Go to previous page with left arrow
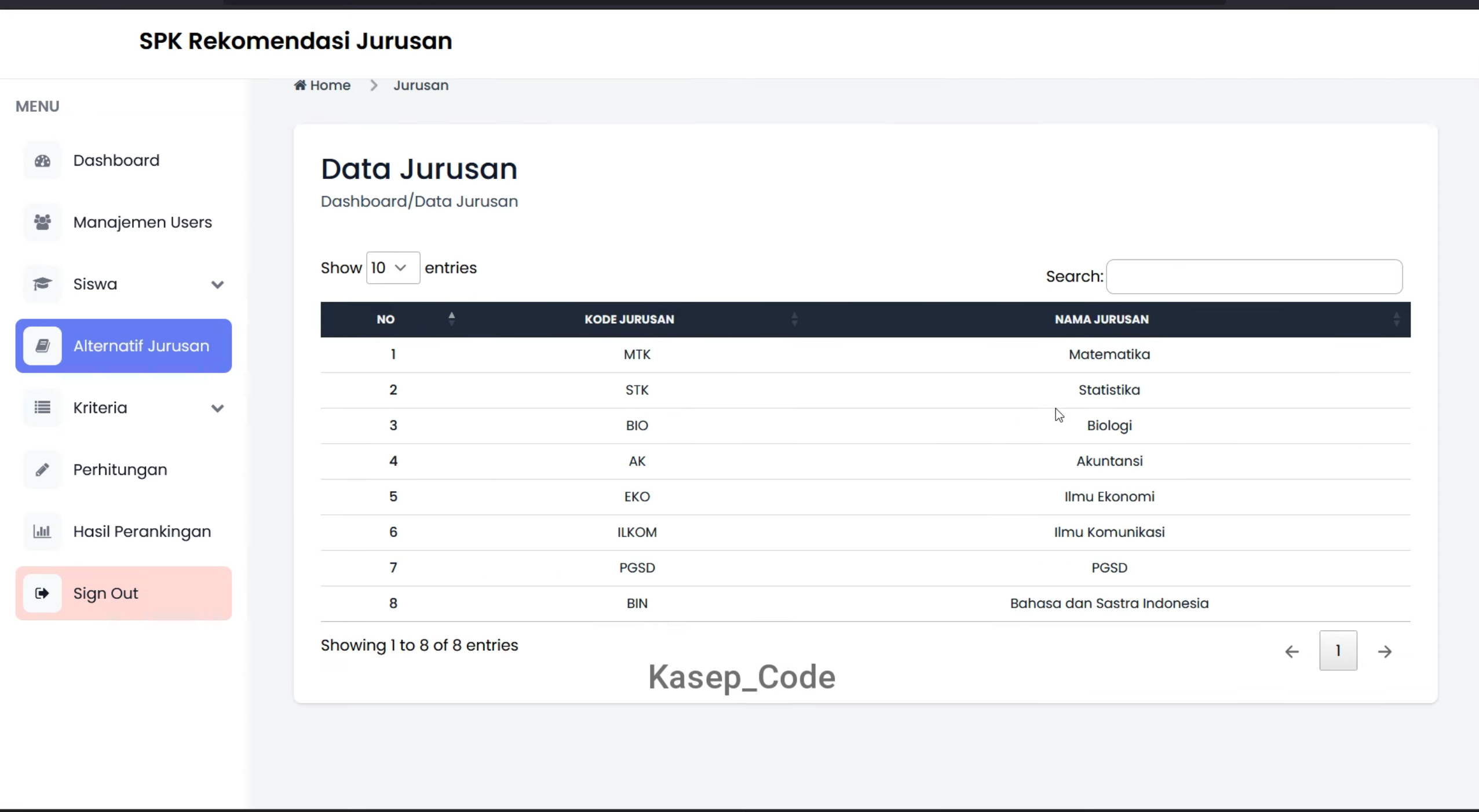Screen dimensions: 1479x812 coord(1292,651)
